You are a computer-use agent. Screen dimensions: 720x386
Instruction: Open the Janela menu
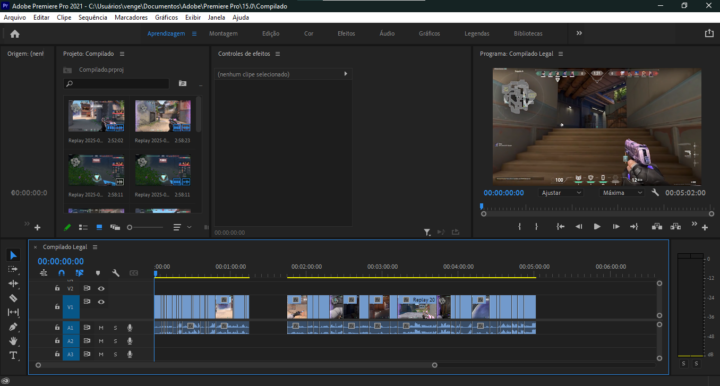tap(216, 17)
